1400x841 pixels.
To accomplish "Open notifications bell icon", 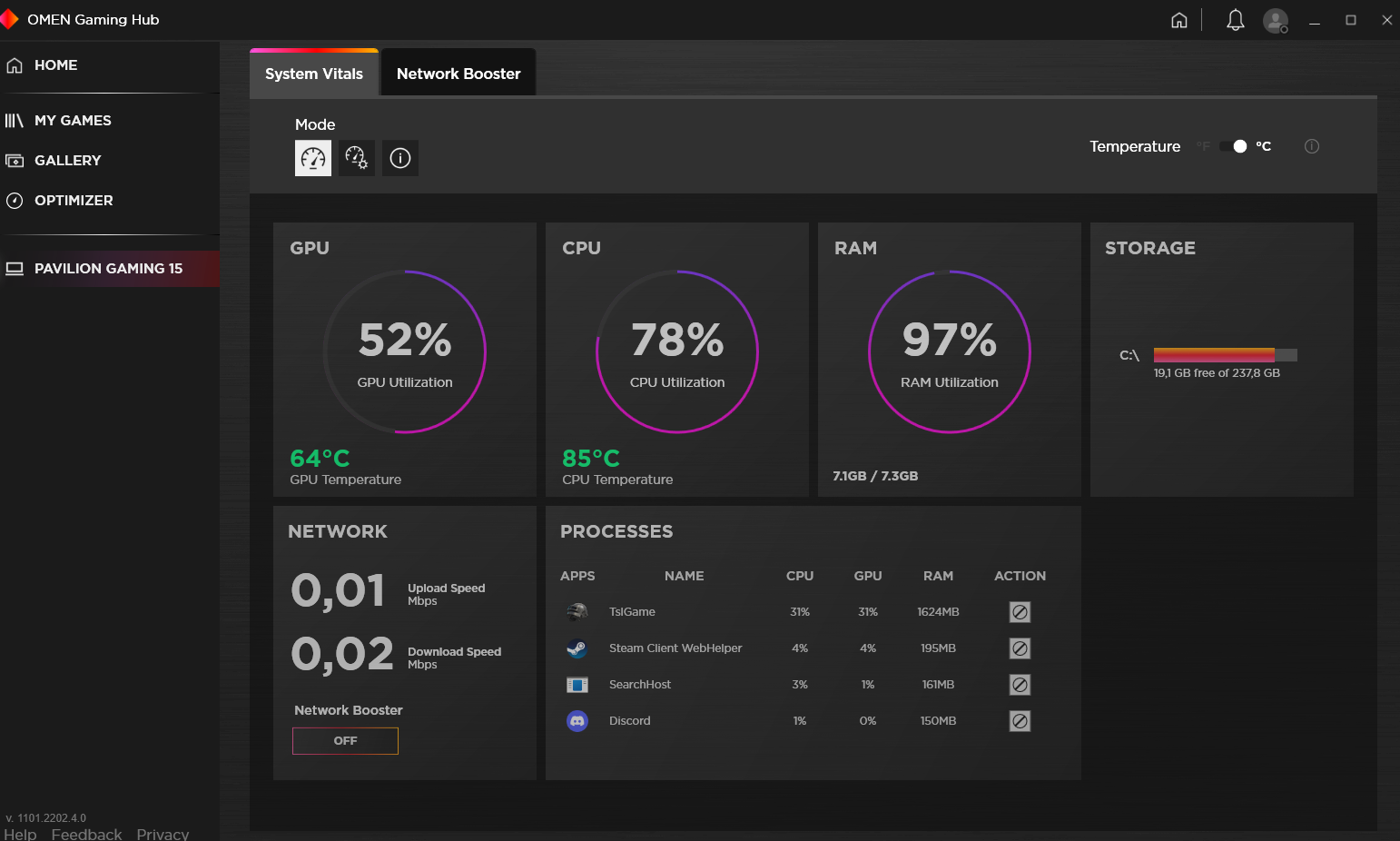I will coord(1235,20).
